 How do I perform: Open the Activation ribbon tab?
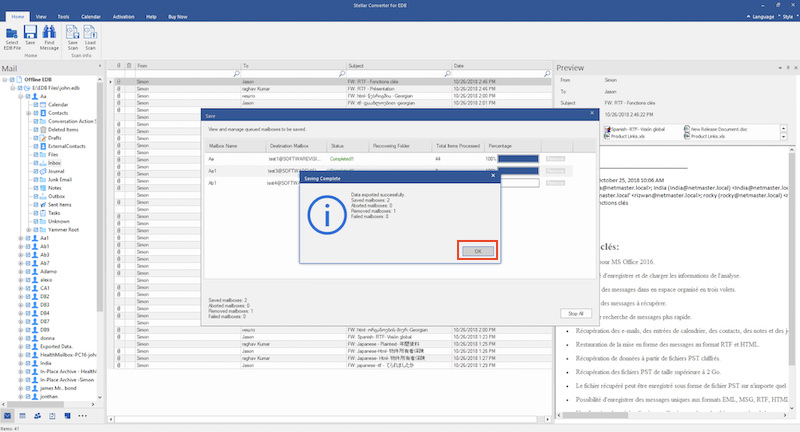123,17
